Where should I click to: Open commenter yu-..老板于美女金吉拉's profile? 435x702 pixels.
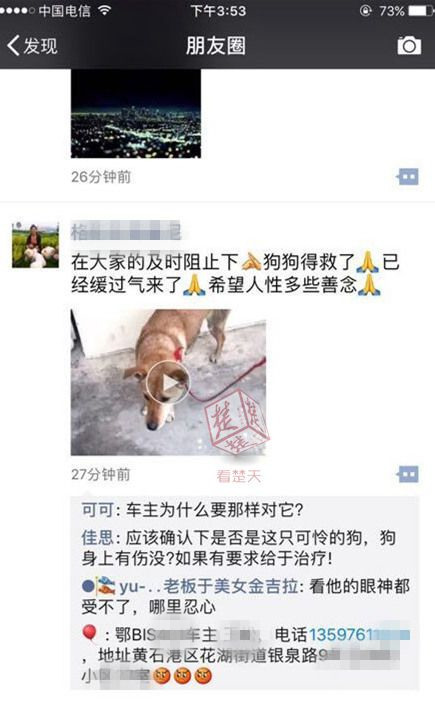190,586
